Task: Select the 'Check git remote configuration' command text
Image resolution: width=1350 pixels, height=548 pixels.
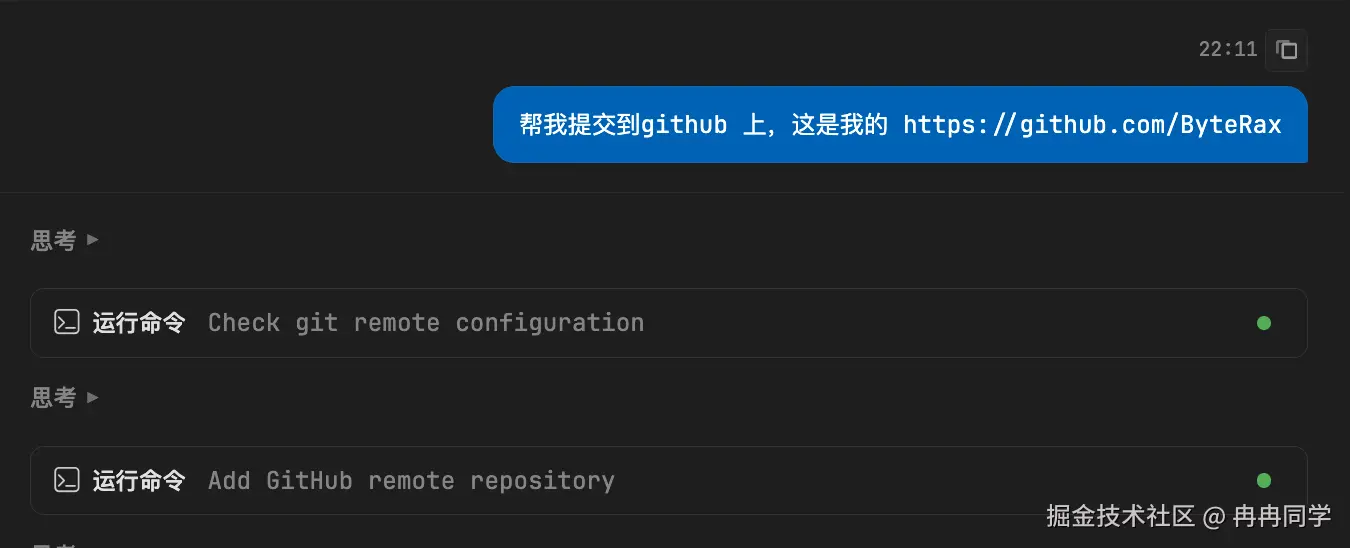Action: [x=425, y=322]
